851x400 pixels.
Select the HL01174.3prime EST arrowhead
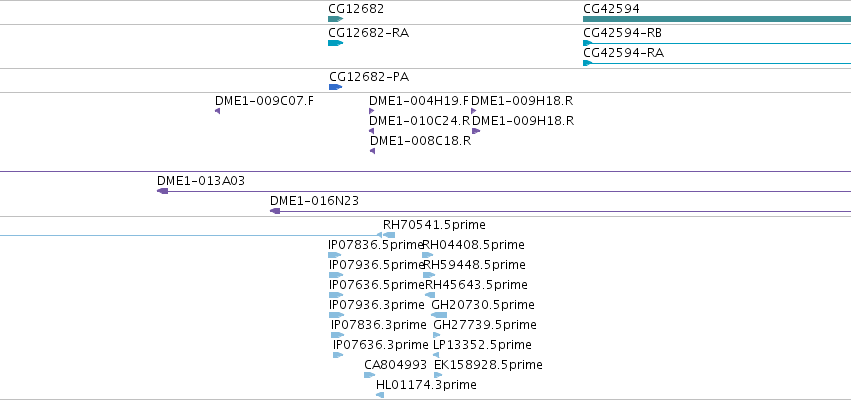pos(380,395)
